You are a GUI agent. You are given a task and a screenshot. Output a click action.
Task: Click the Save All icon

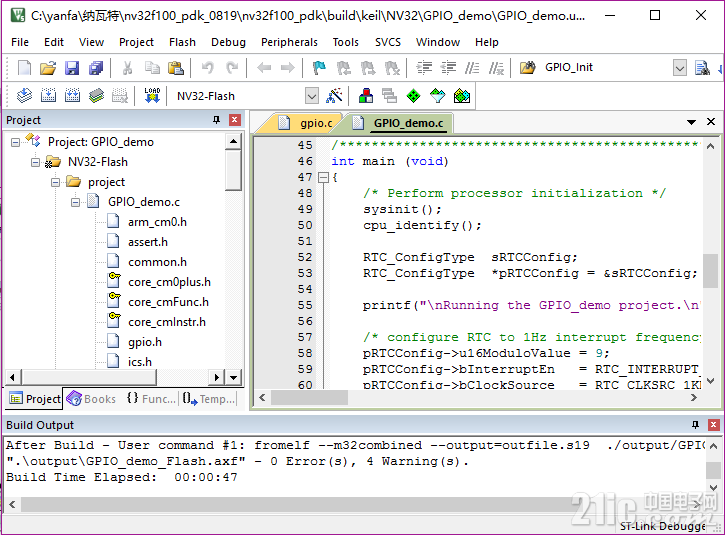pos(96,68)
